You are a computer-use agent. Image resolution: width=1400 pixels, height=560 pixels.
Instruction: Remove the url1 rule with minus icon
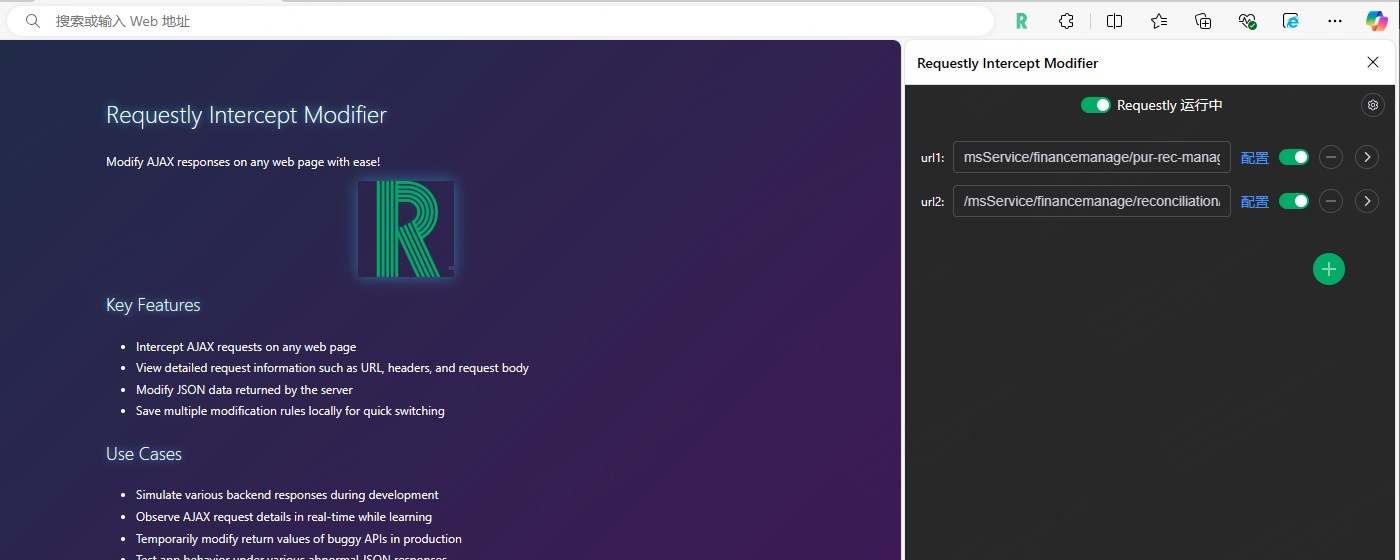[x=1330, y=157]
